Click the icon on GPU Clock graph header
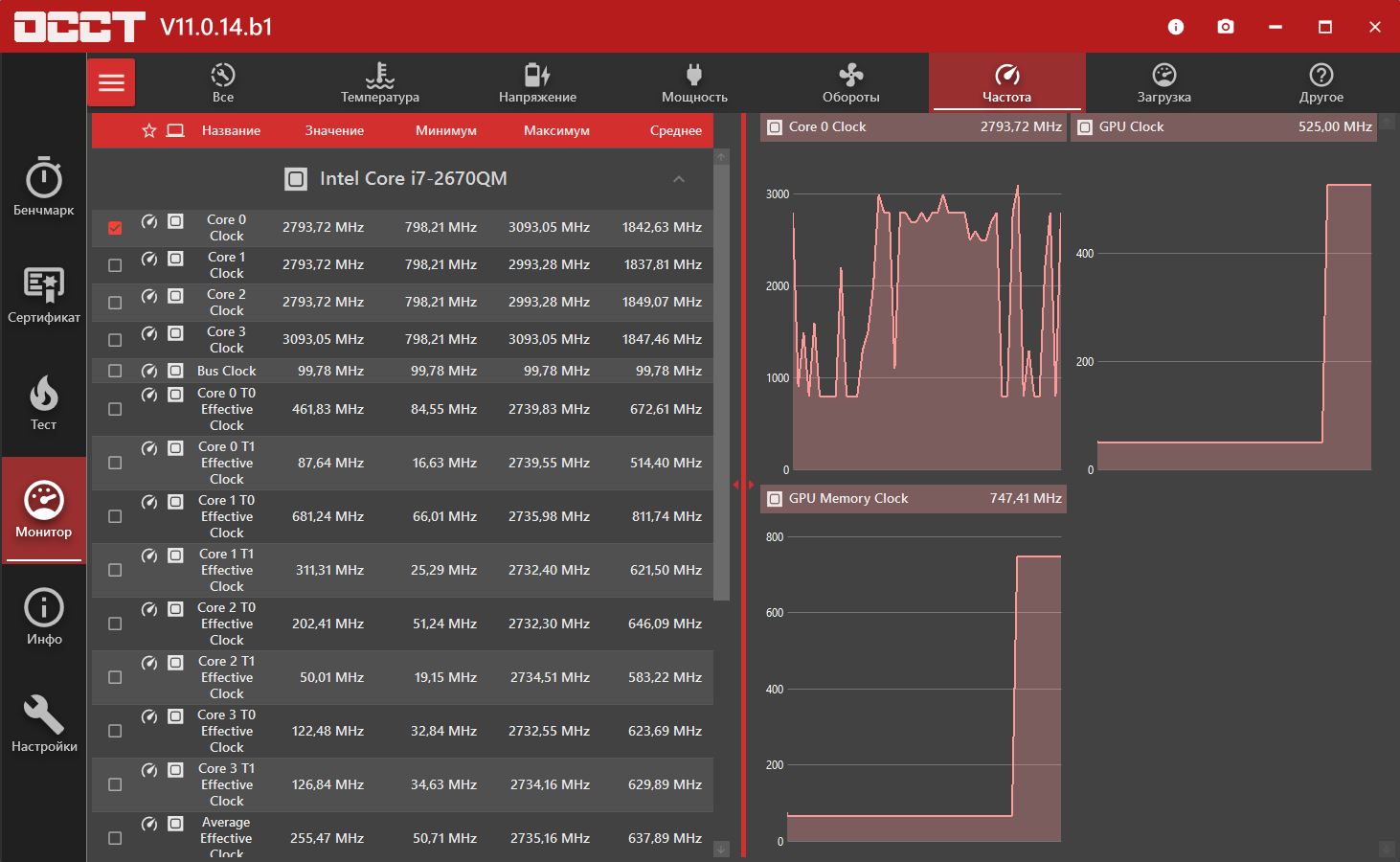 [x=1085, y=127]
